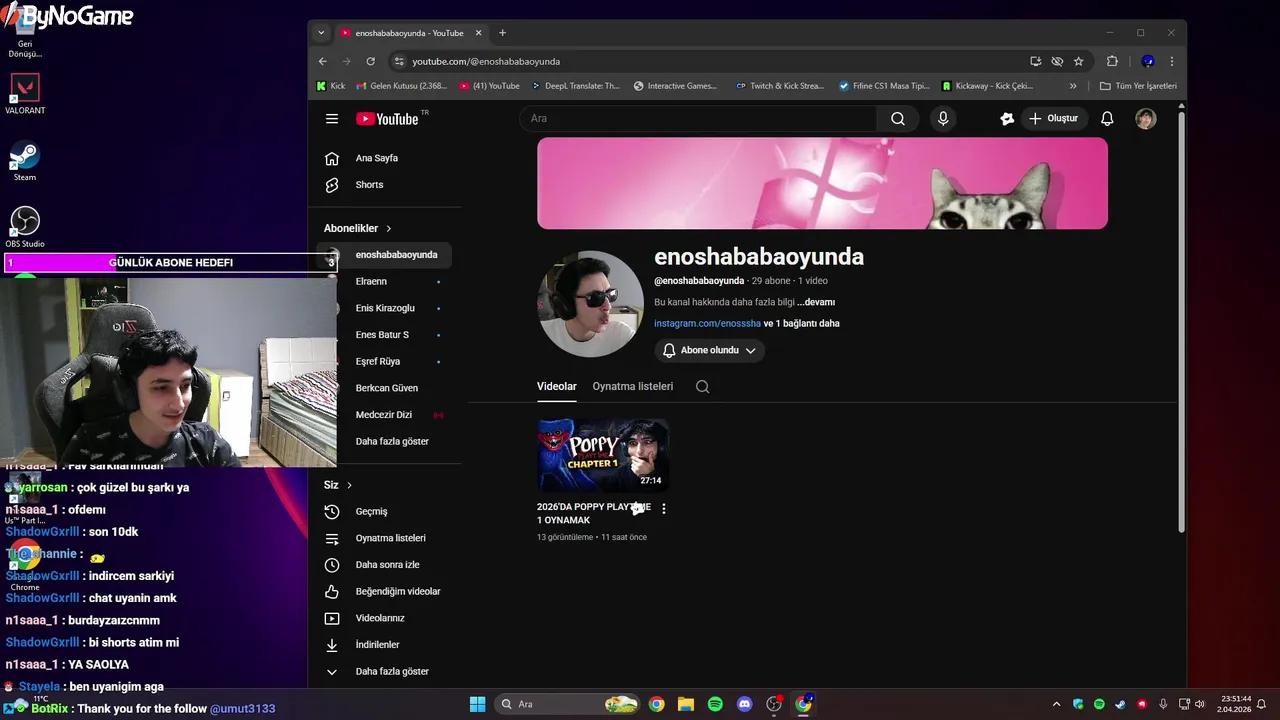Open the tab search dropdown arrow
Image resolution: width=1280 pixels, height=720 pixels.
[321, 33]
